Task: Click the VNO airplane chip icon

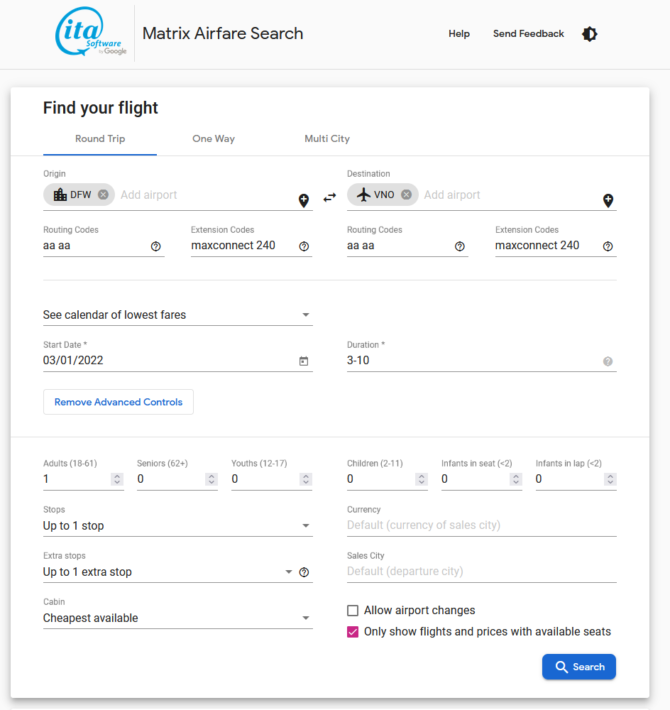Action: tap(364, 195)
